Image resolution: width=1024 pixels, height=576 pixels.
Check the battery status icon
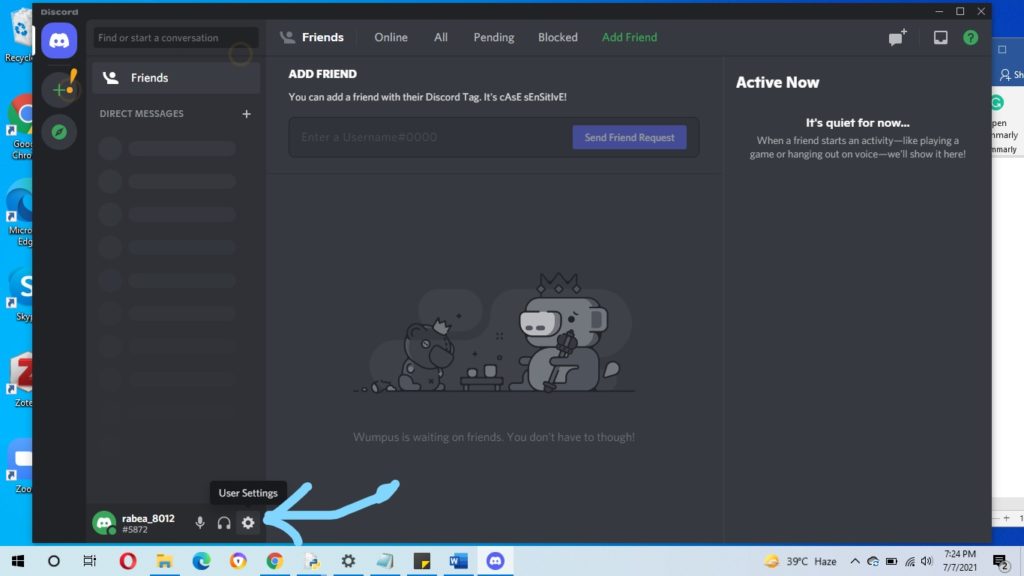(891, 561)
